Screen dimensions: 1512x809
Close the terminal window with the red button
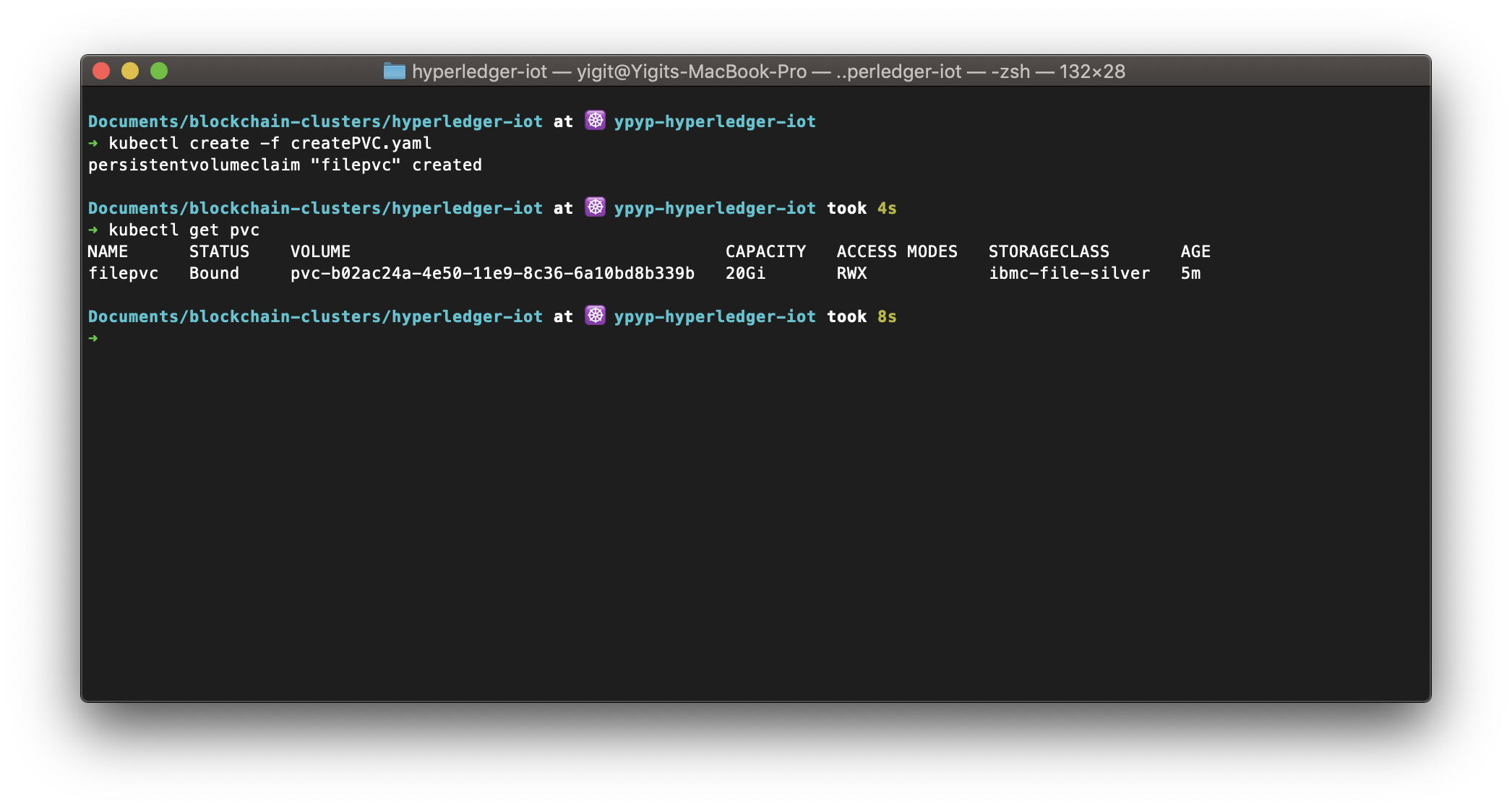point(101,71)
